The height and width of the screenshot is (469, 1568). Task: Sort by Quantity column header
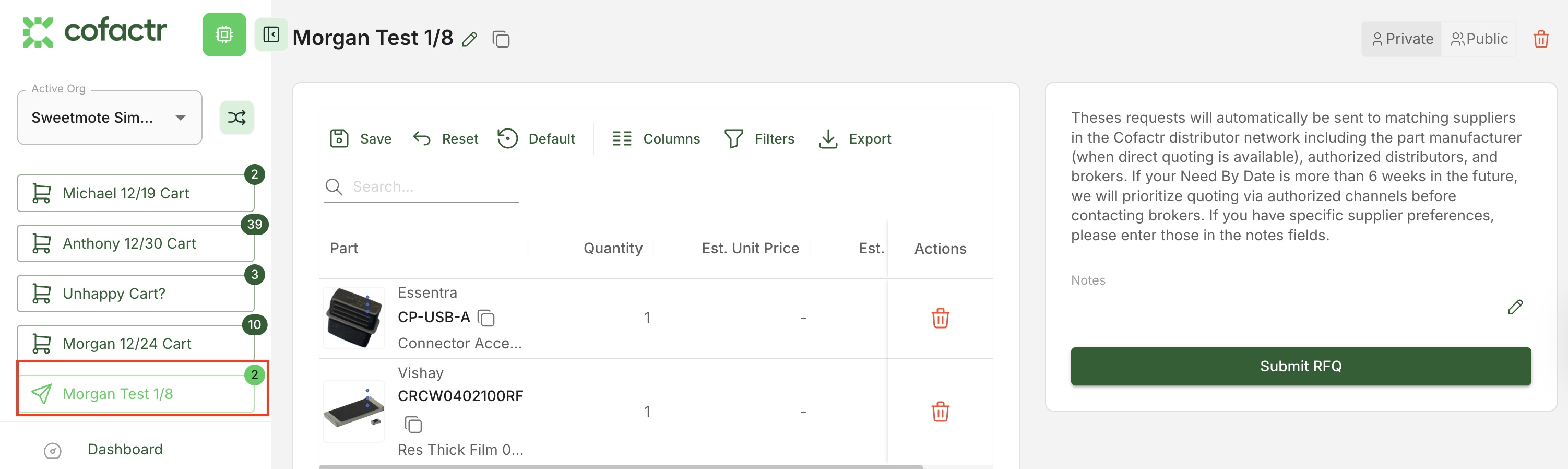coord(613,249)
